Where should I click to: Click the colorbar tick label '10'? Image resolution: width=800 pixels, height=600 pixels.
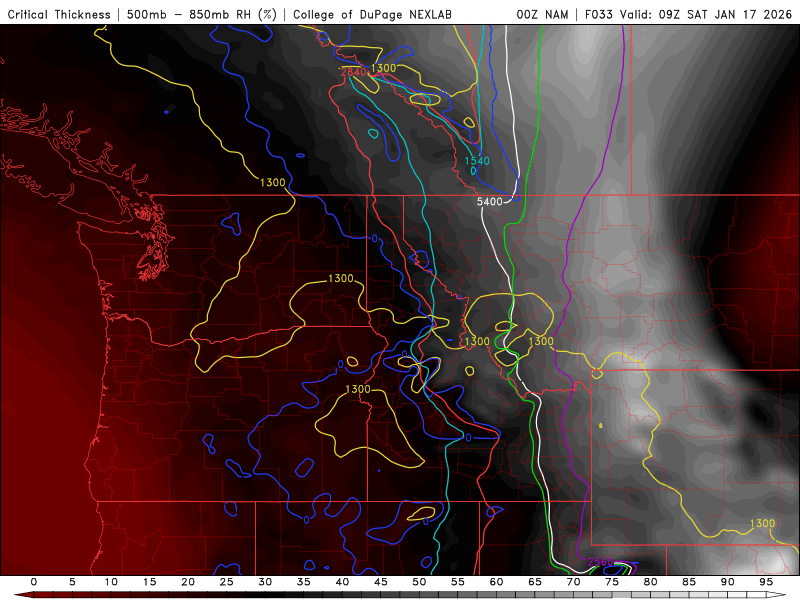pyautogui.click(x=111, y=582)
